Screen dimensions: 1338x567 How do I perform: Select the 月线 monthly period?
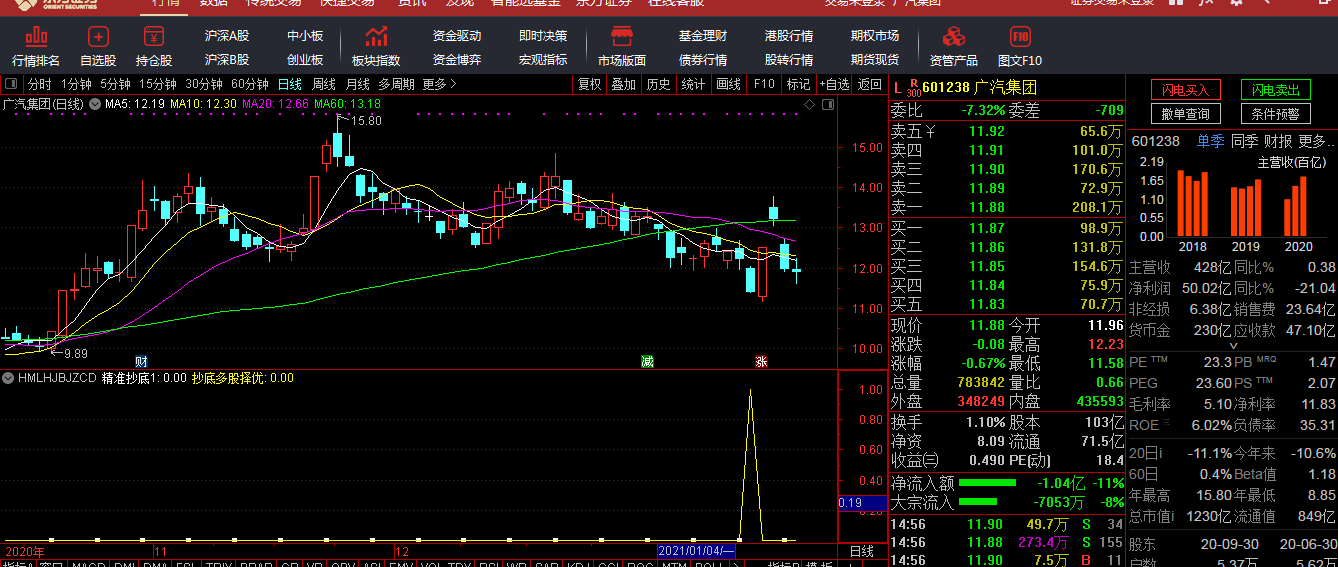point(358,84)
